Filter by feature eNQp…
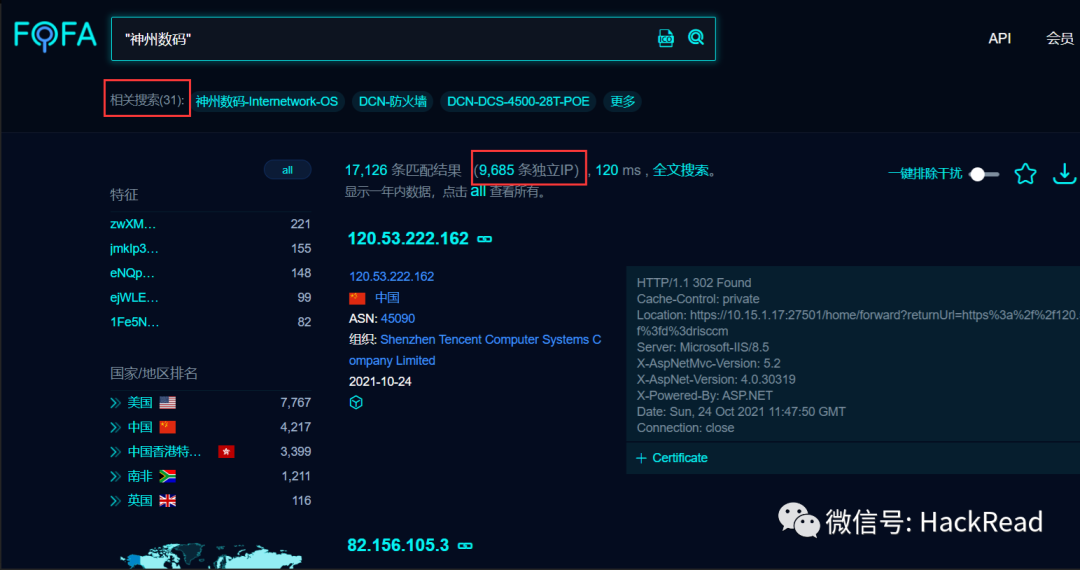 (x=132, y=273)
